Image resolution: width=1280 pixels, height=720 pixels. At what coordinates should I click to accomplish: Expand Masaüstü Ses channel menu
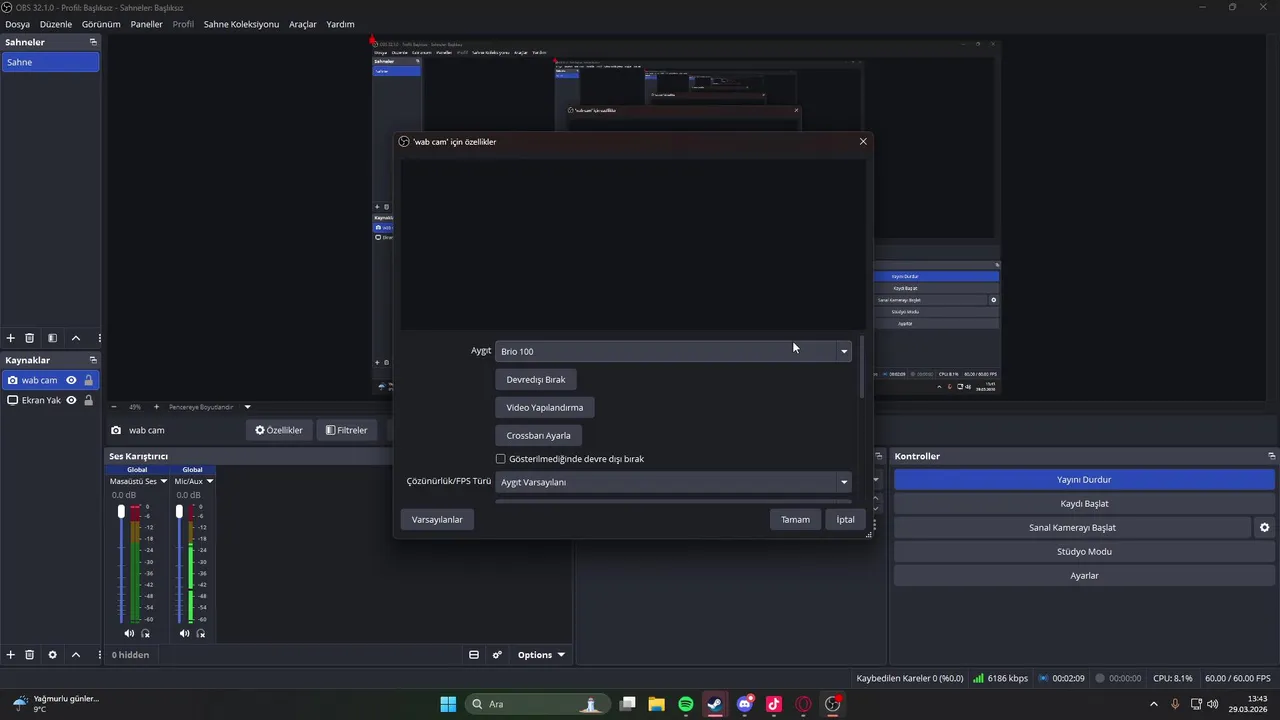click(x=164, y=481)
